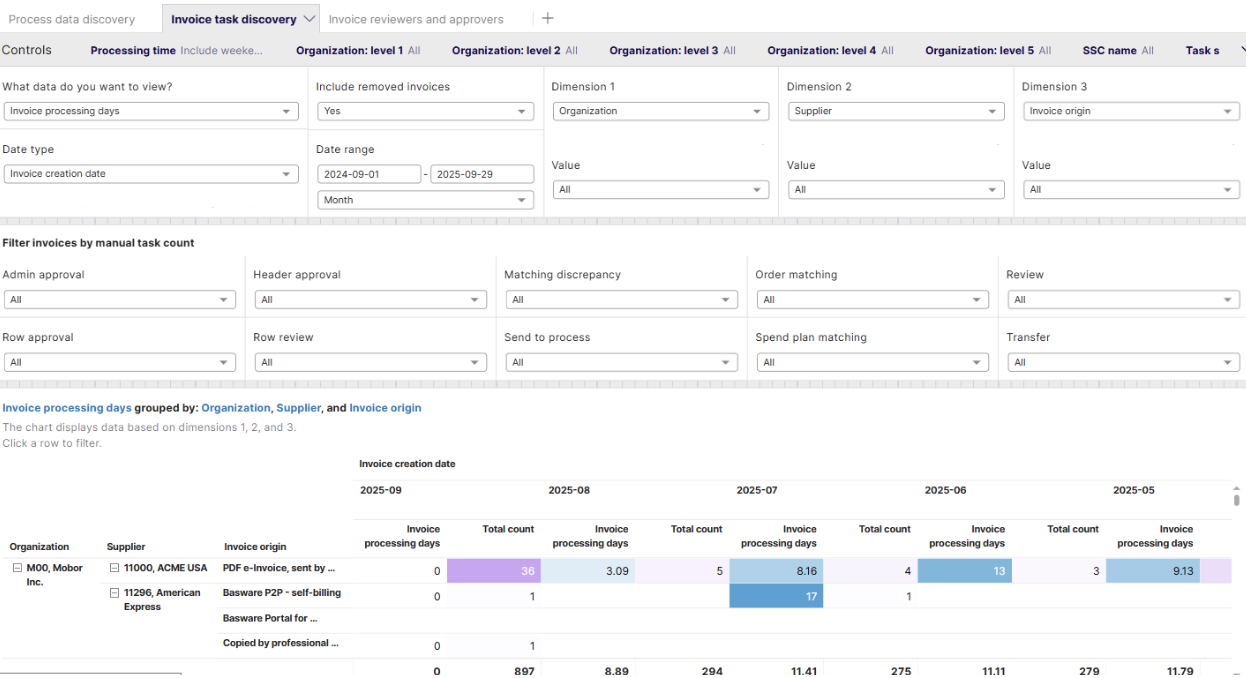Open the Include removed invoices dropdown
This screenshot has height=678, width=1246.
point(425,111)
